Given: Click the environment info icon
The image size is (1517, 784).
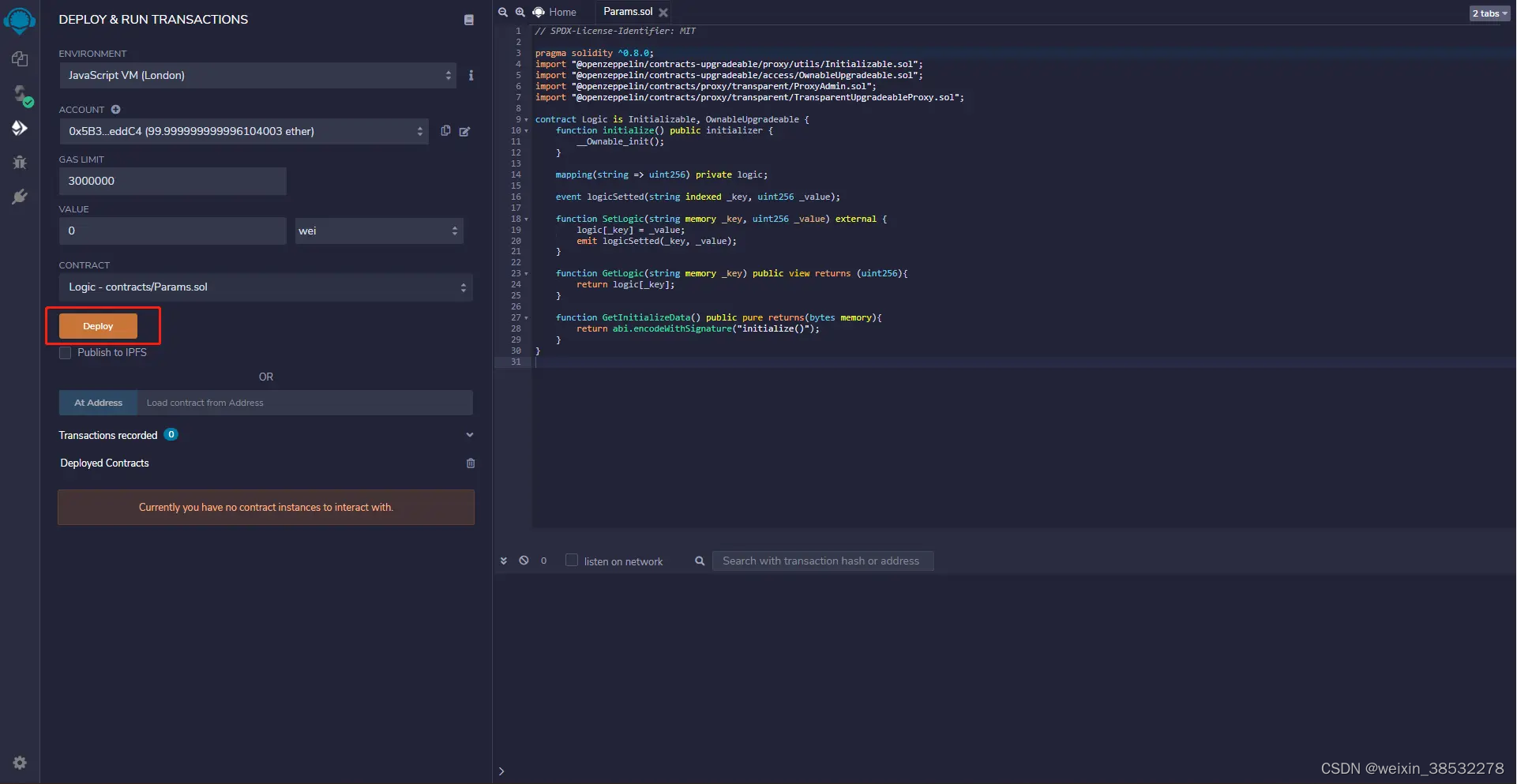Looking at the screenshot, I should (471, 75).
